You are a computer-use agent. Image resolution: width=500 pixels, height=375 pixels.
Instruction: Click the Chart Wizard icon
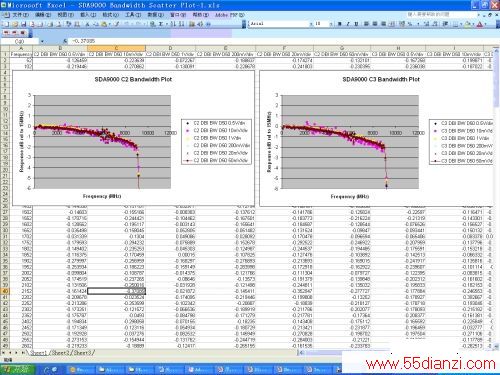(x=192, y=24)
